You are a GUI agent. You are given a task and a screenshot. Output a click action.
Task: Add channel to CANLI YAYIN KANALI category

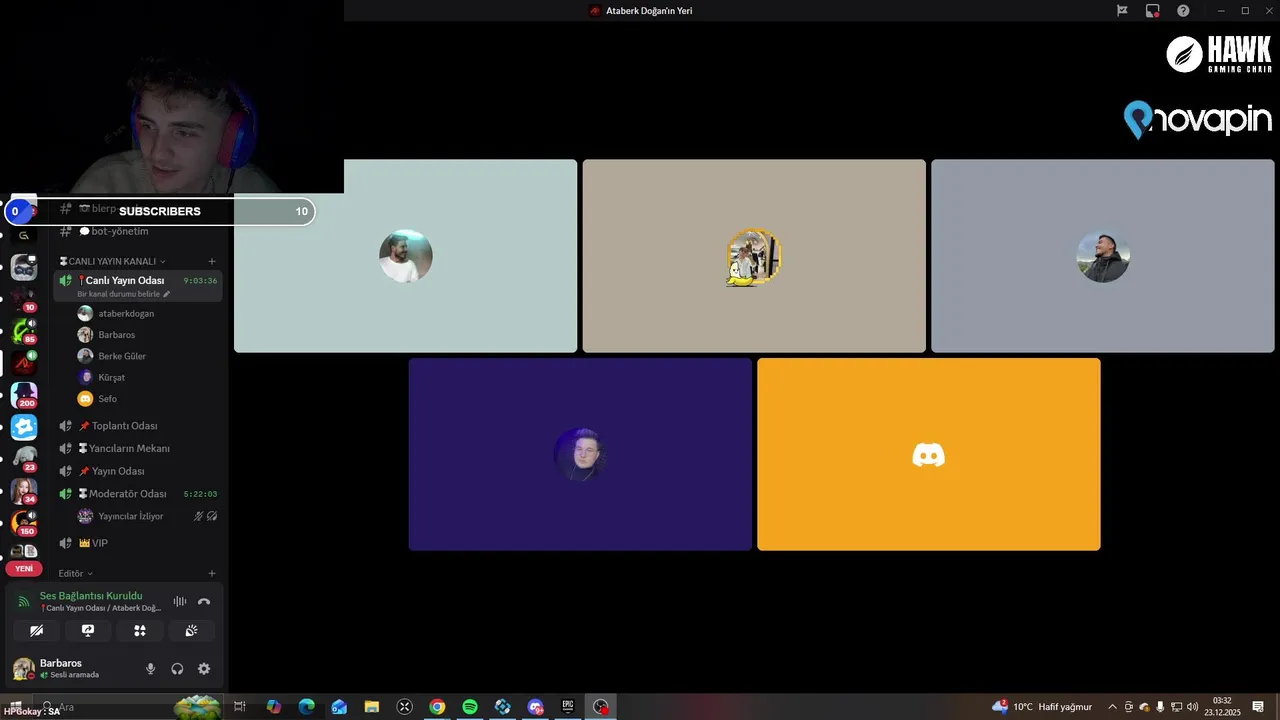click(x=212, y=261)
